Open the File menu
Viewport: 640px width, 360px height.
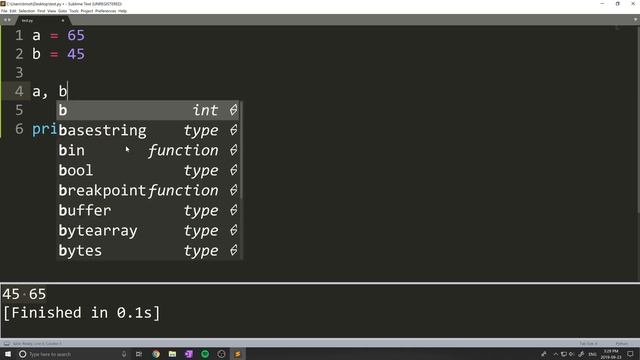[x=4, y=11]
